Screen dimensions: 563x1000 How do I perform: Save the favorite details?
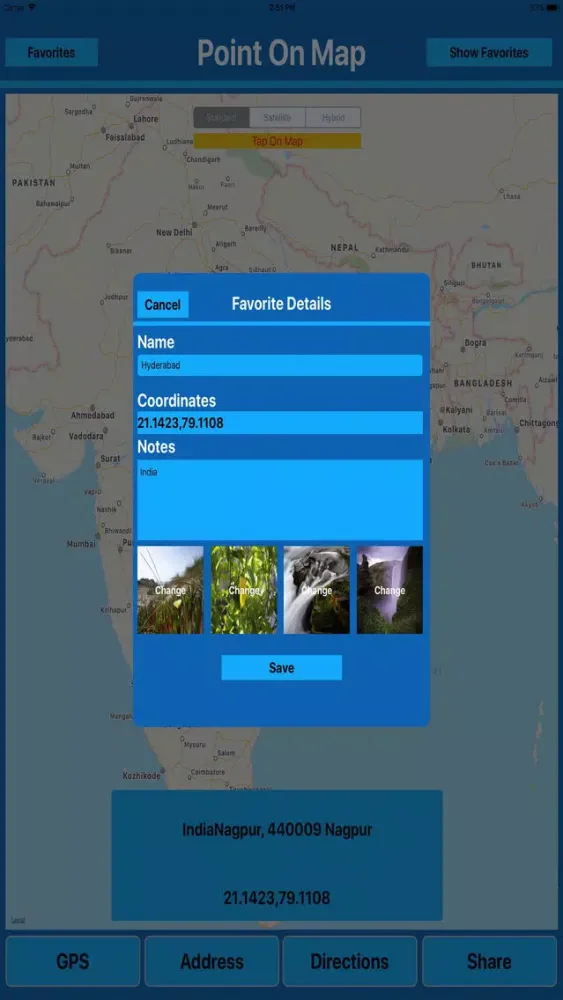coord(281,667)
